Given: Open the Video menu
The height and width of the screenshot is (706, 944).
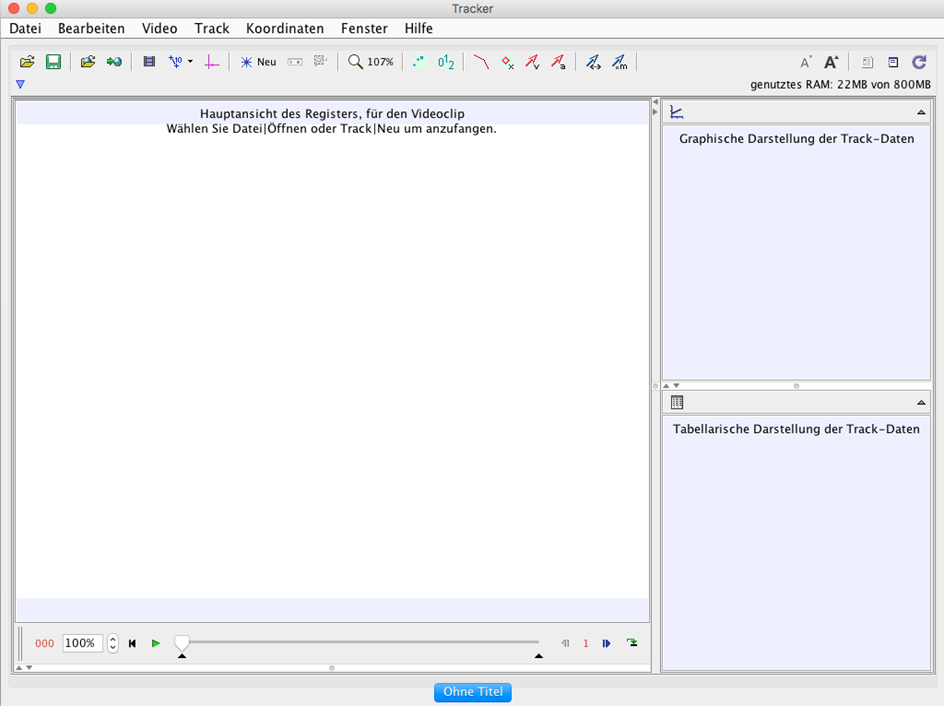Looking at the screenshot, I should coord(160,28).
